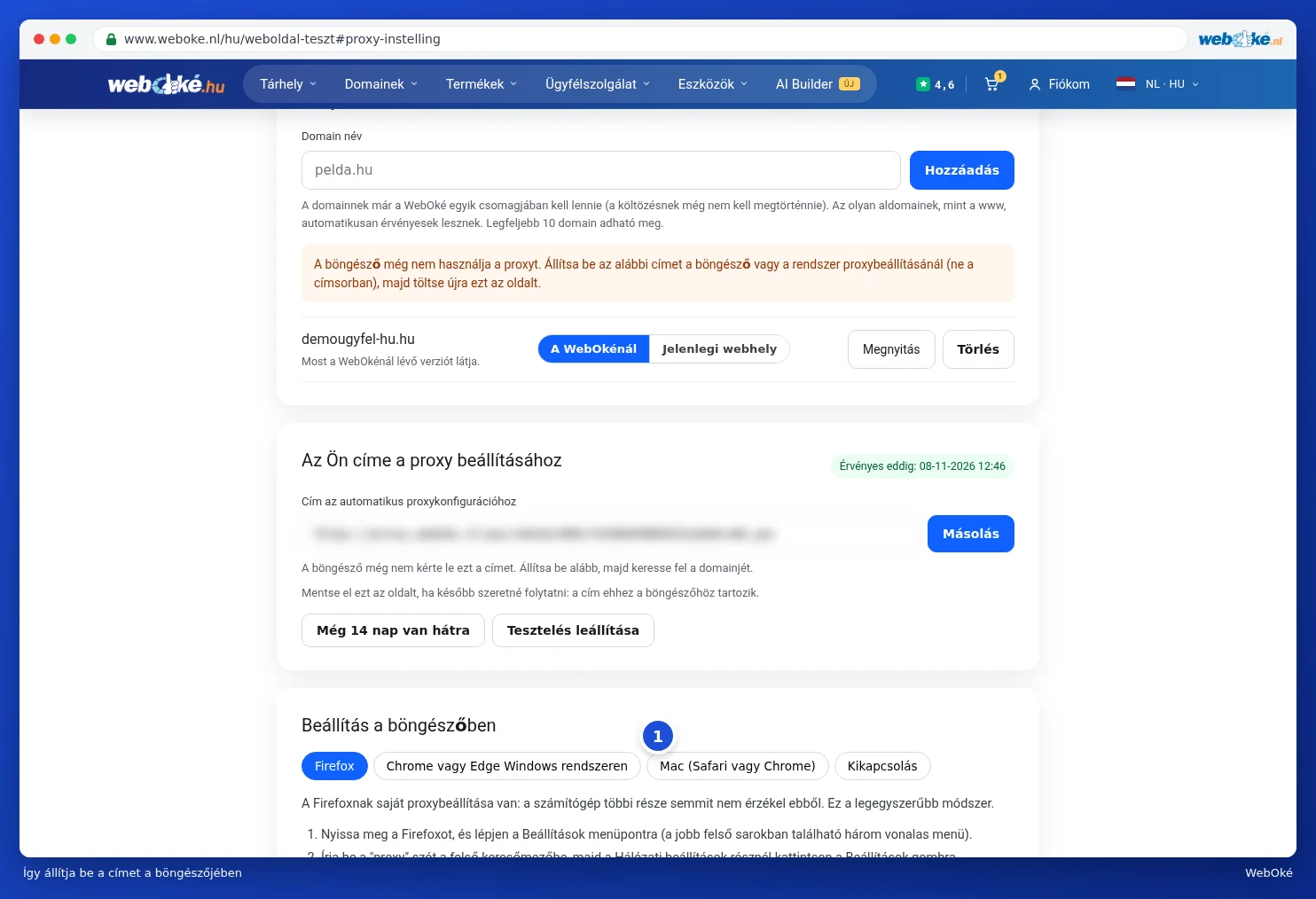
Task: Click the Beállítás a böngészőben heading
Action: coord(399,725)
